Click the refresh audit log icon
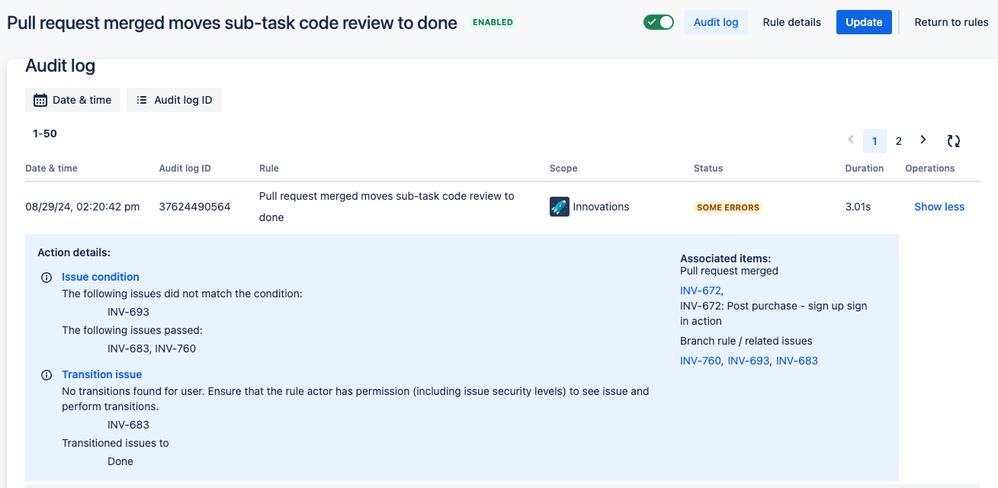This screenshot has height=488, width=998. [953, 141]
